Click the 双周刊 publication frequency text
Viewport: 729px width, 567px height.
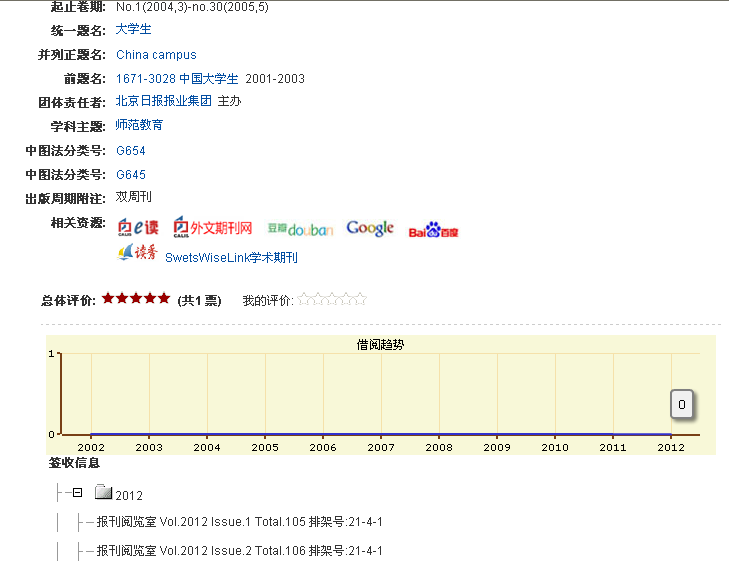pyautogui.click(x=133, y=197)
